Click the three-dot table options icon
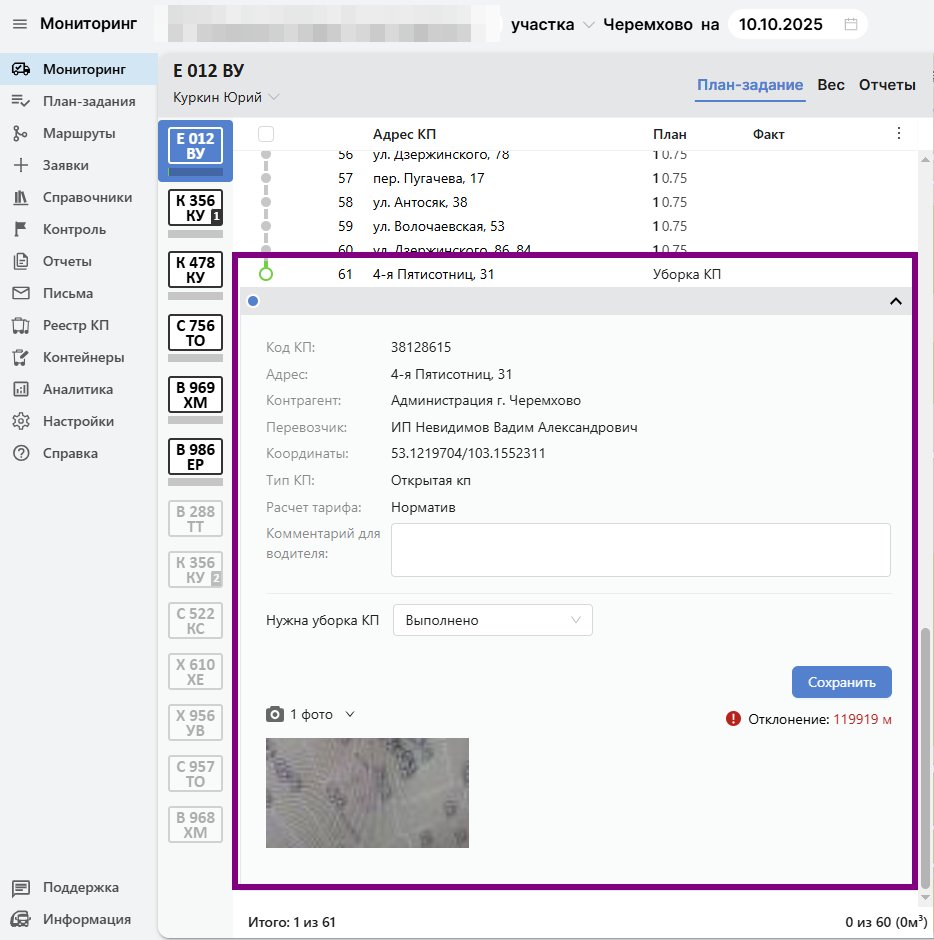934x940 pixels. pyautogui.click(x=898, y=134)
